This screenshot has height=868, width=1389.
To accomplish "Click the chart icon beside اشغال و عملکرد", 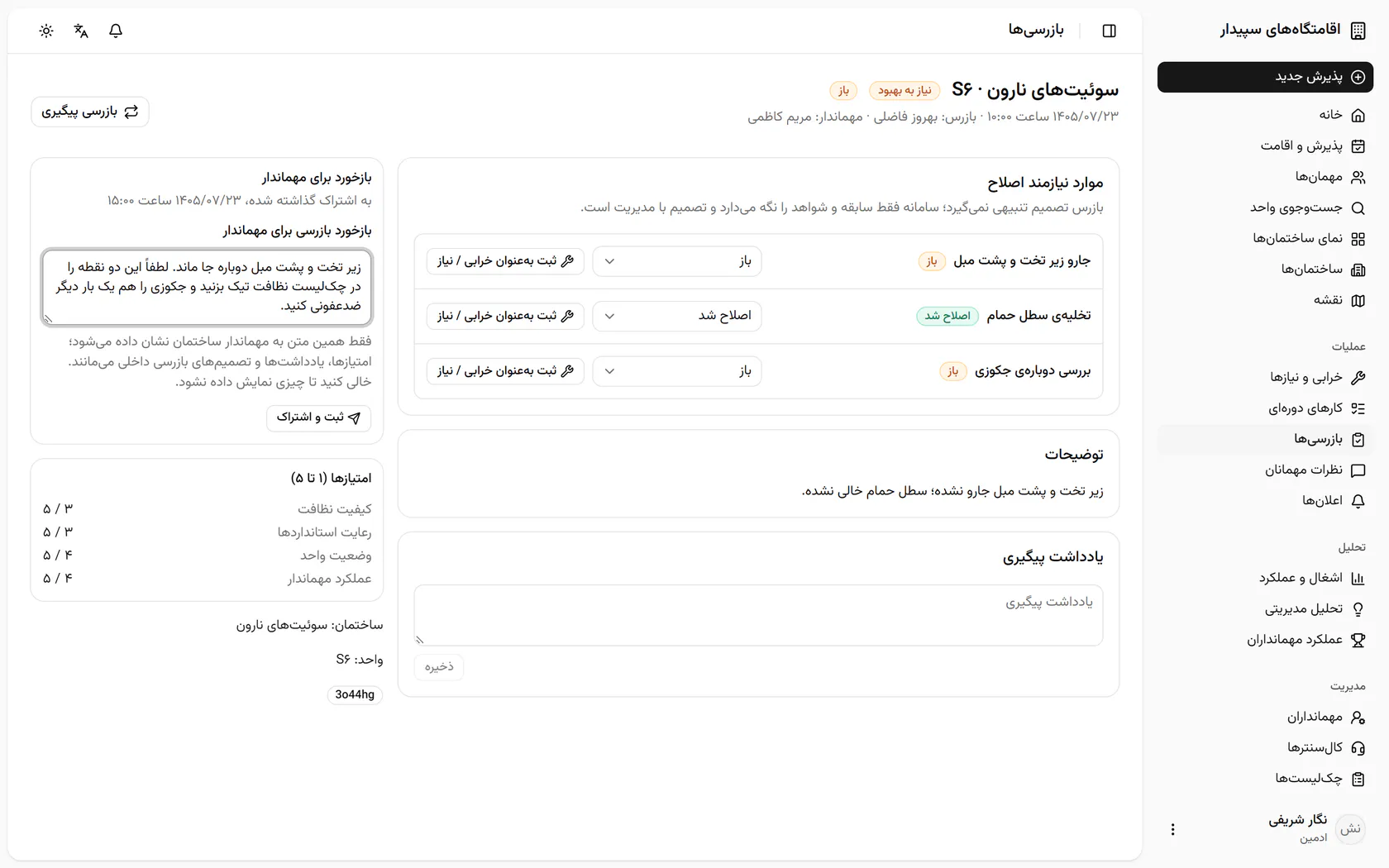I will [1358, 578].
